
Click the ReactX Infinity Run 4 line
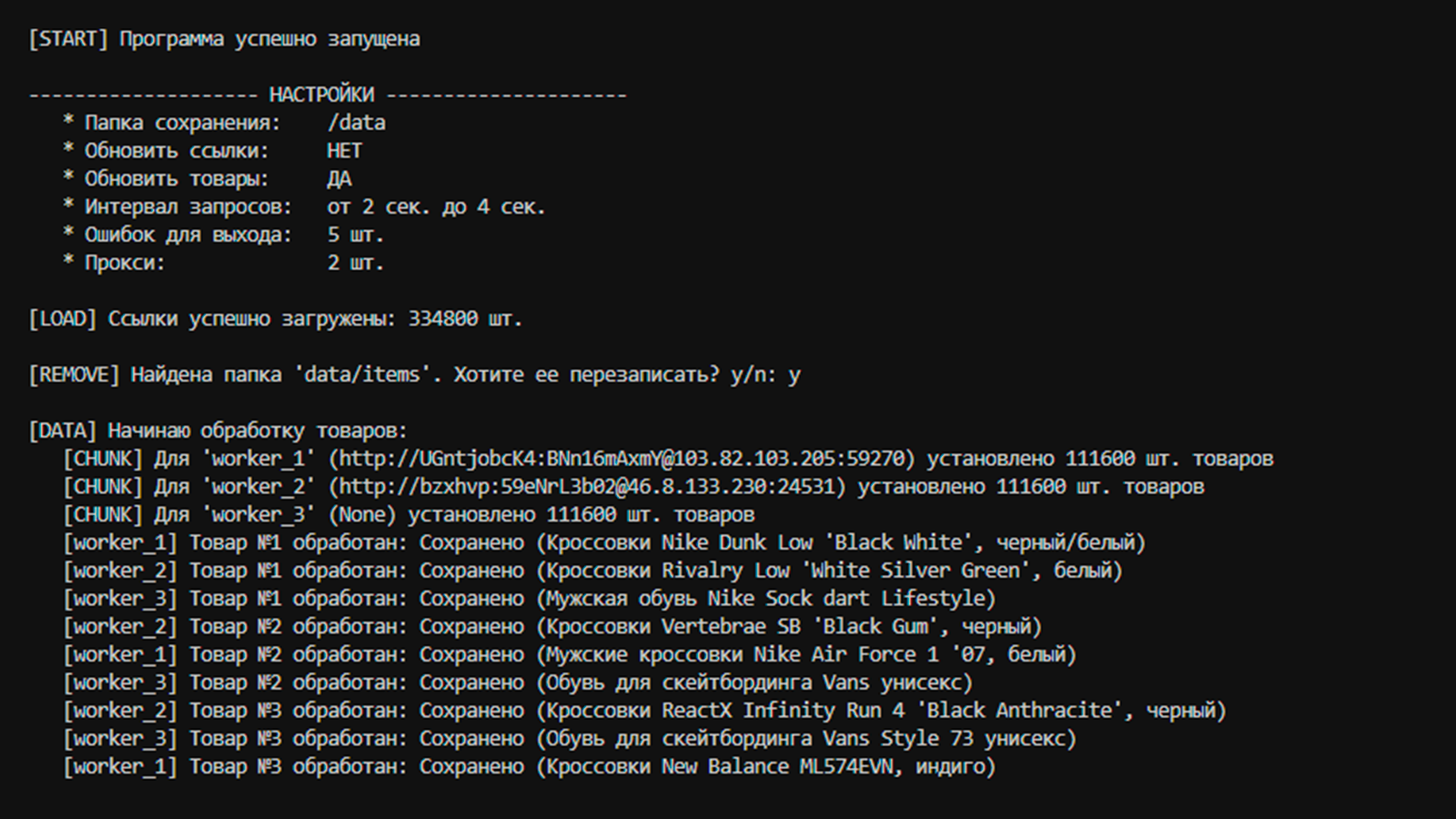(644, 711)
